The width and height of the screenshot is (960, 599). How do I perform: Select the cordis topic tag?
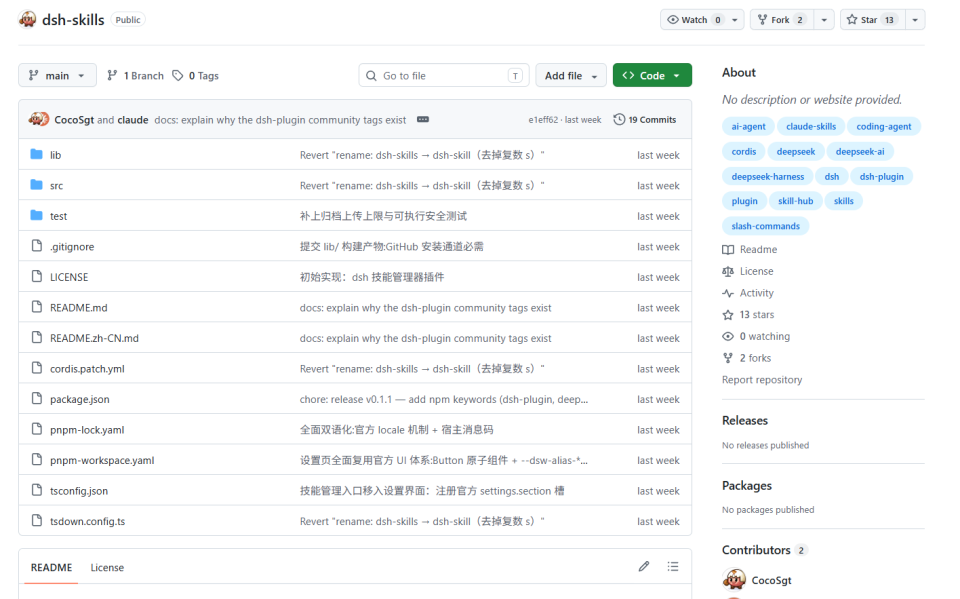(743, 151)
